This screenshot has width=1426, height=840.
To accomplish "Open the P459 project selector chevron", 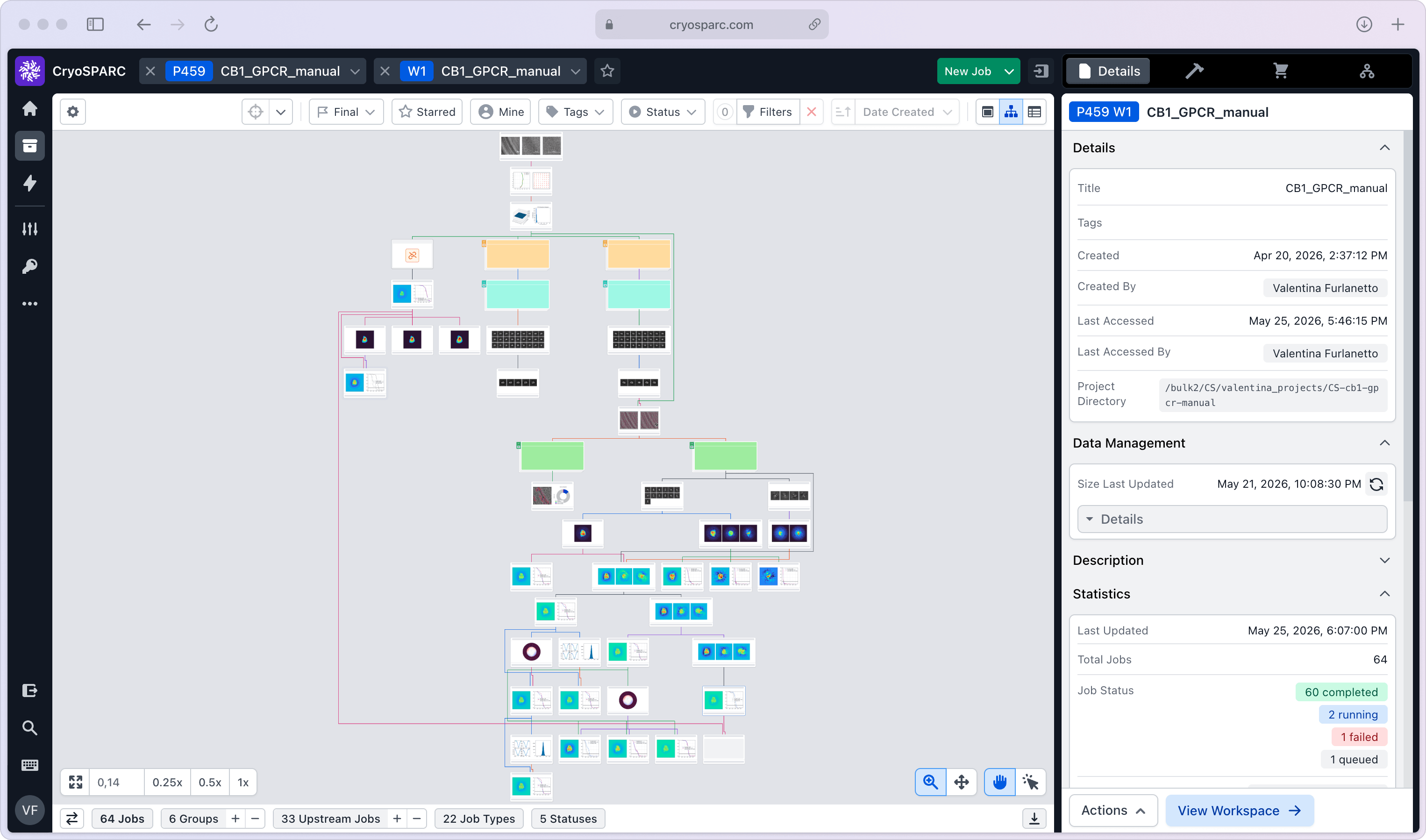I will pos(355,71).
